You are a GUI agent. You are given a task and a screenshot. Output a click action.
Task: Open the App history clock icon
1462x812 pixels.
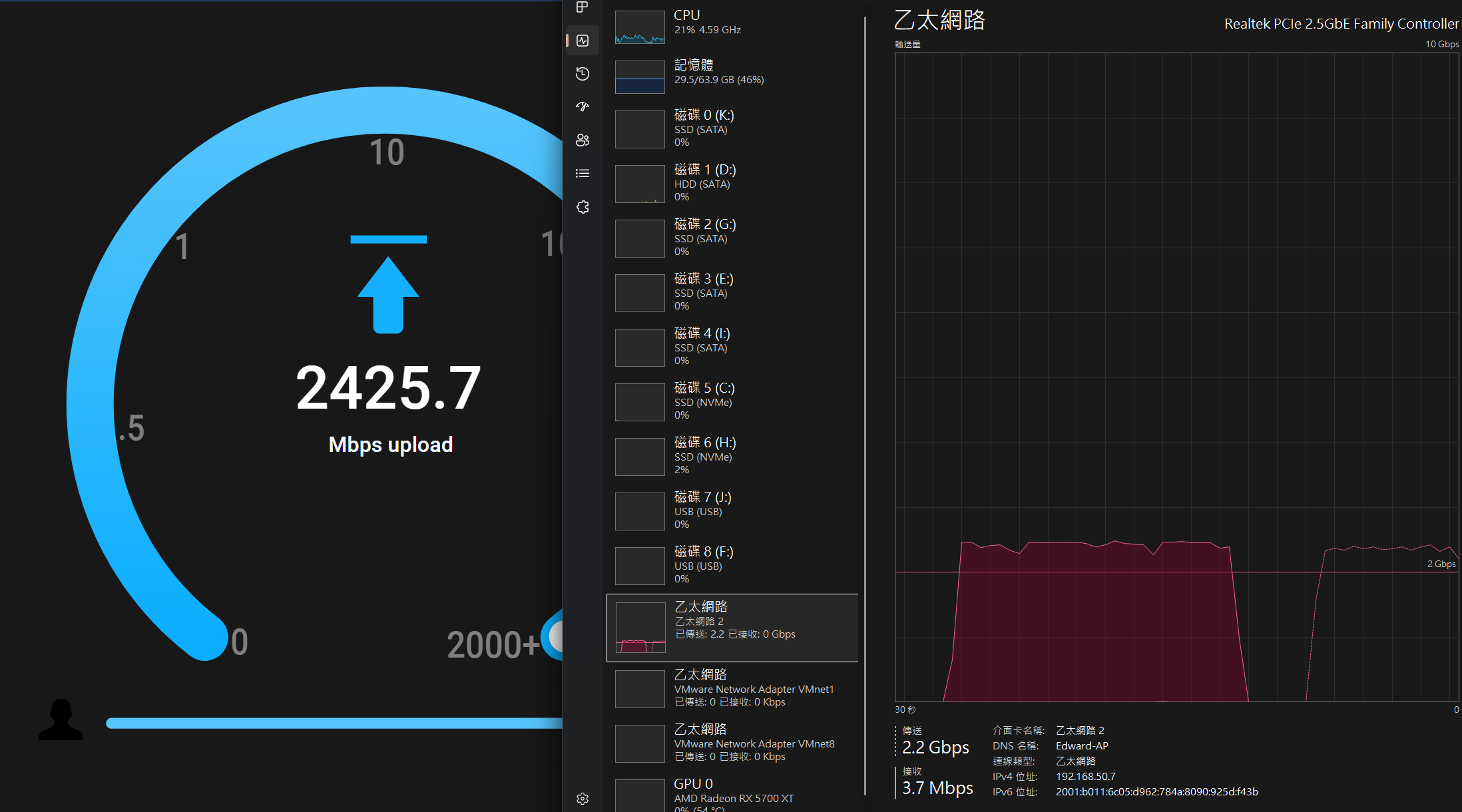tap(583, 74)
